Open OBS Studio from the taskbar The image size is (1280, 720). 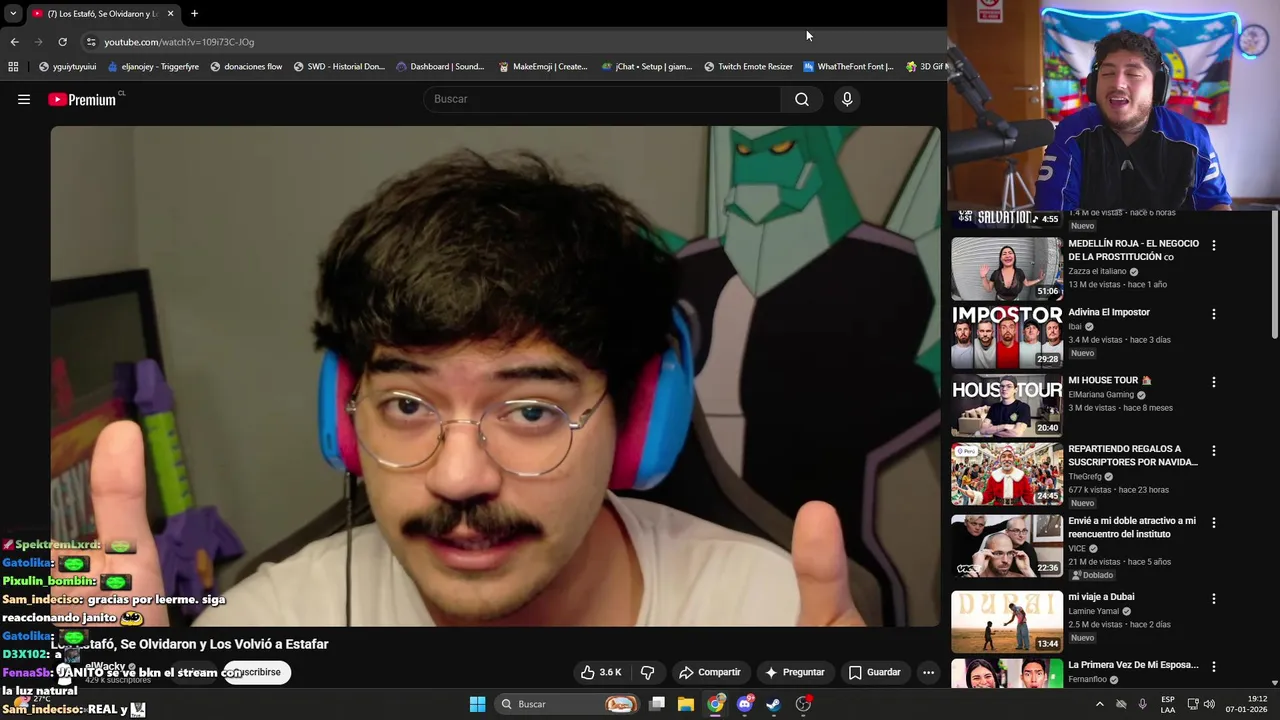click(x=803, y=704)
